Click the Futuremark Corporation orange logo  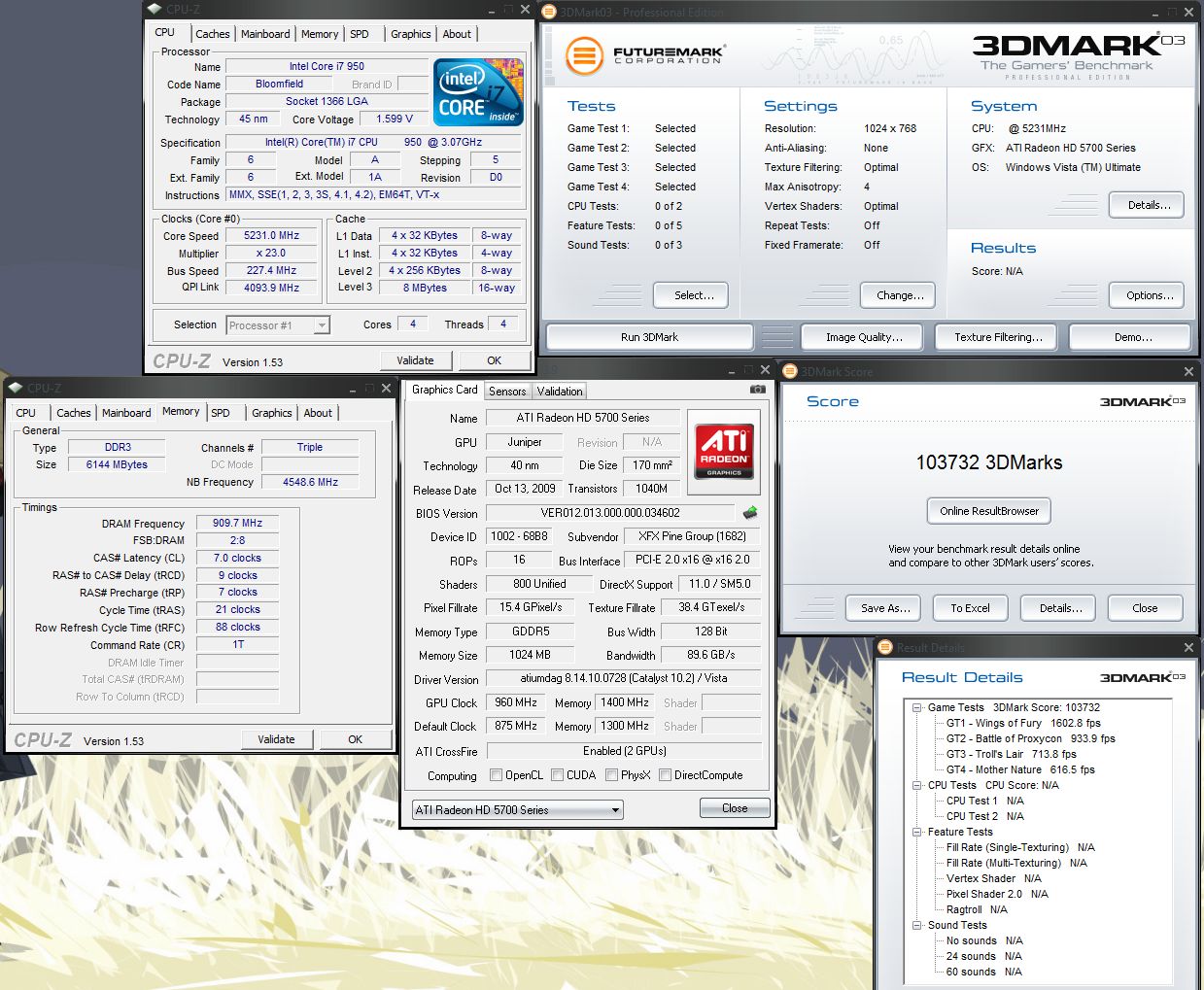pos(583,55)
